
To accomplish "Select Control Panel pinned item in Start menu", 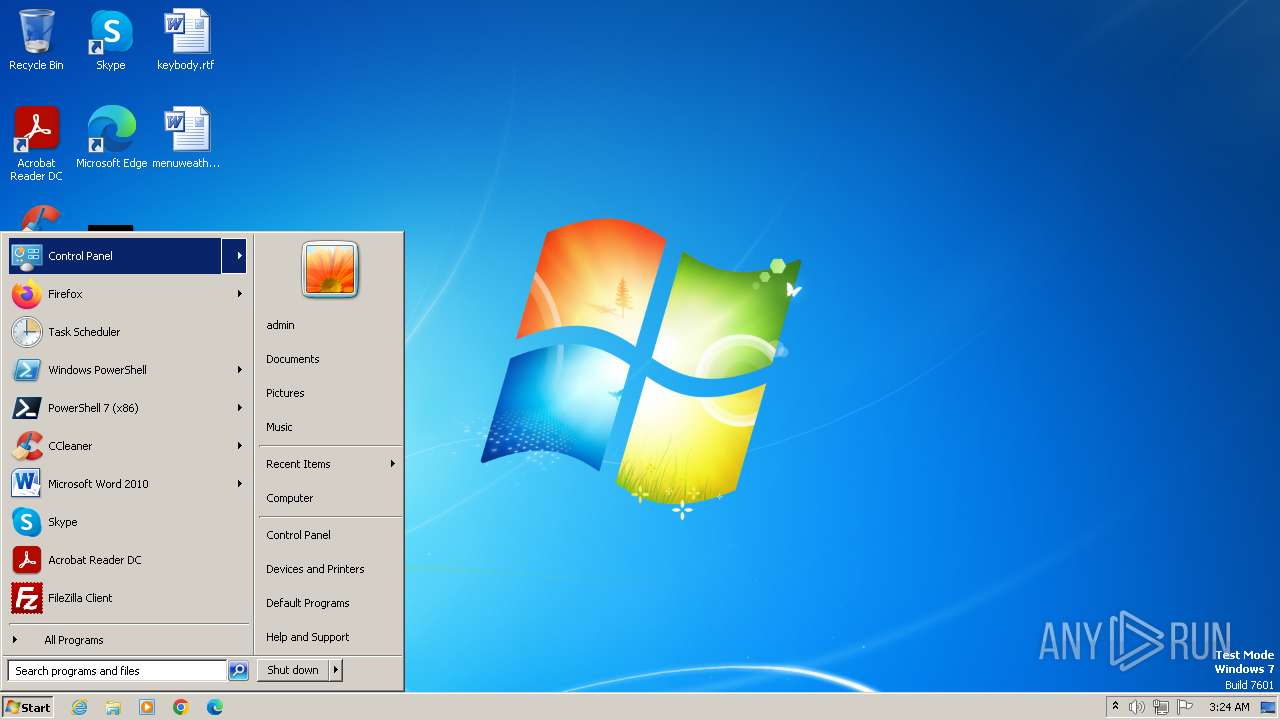I will (x=115, y=256).
